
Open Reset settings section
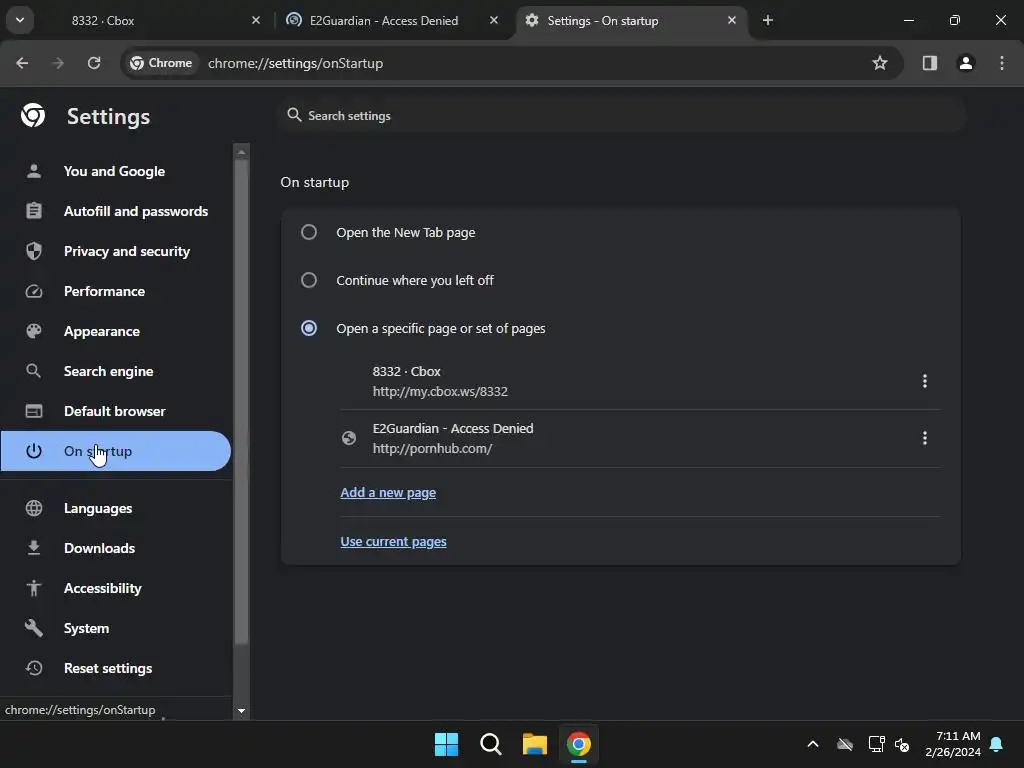click(x=116, y=668)
